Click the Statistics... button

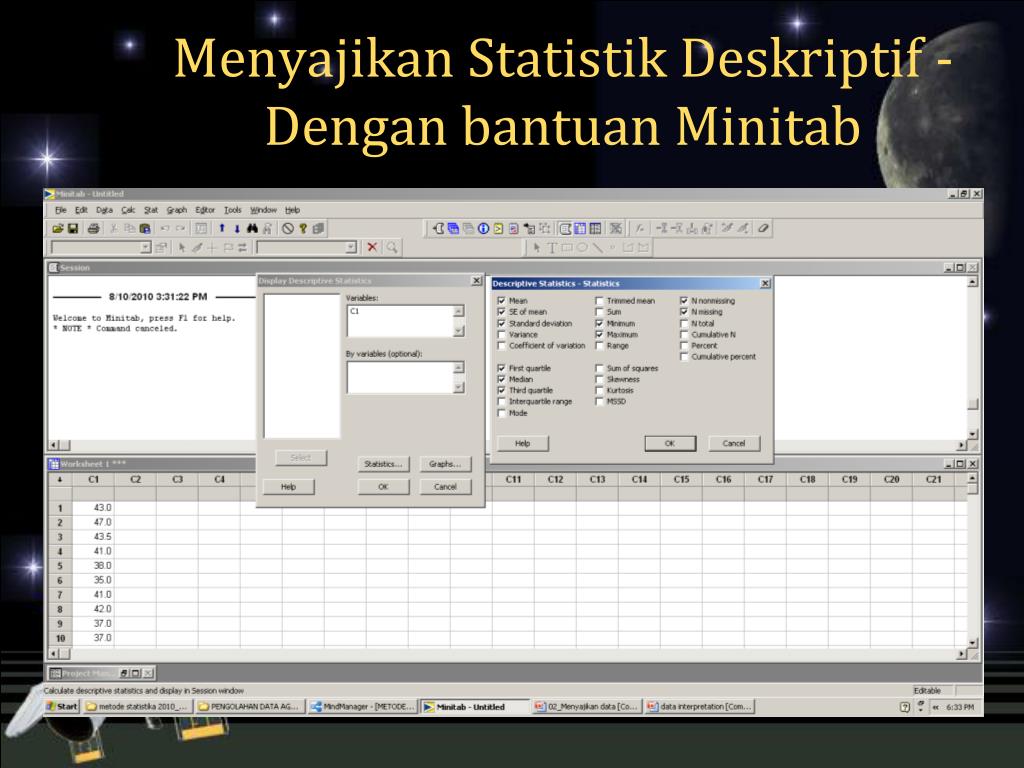(383, 464)
